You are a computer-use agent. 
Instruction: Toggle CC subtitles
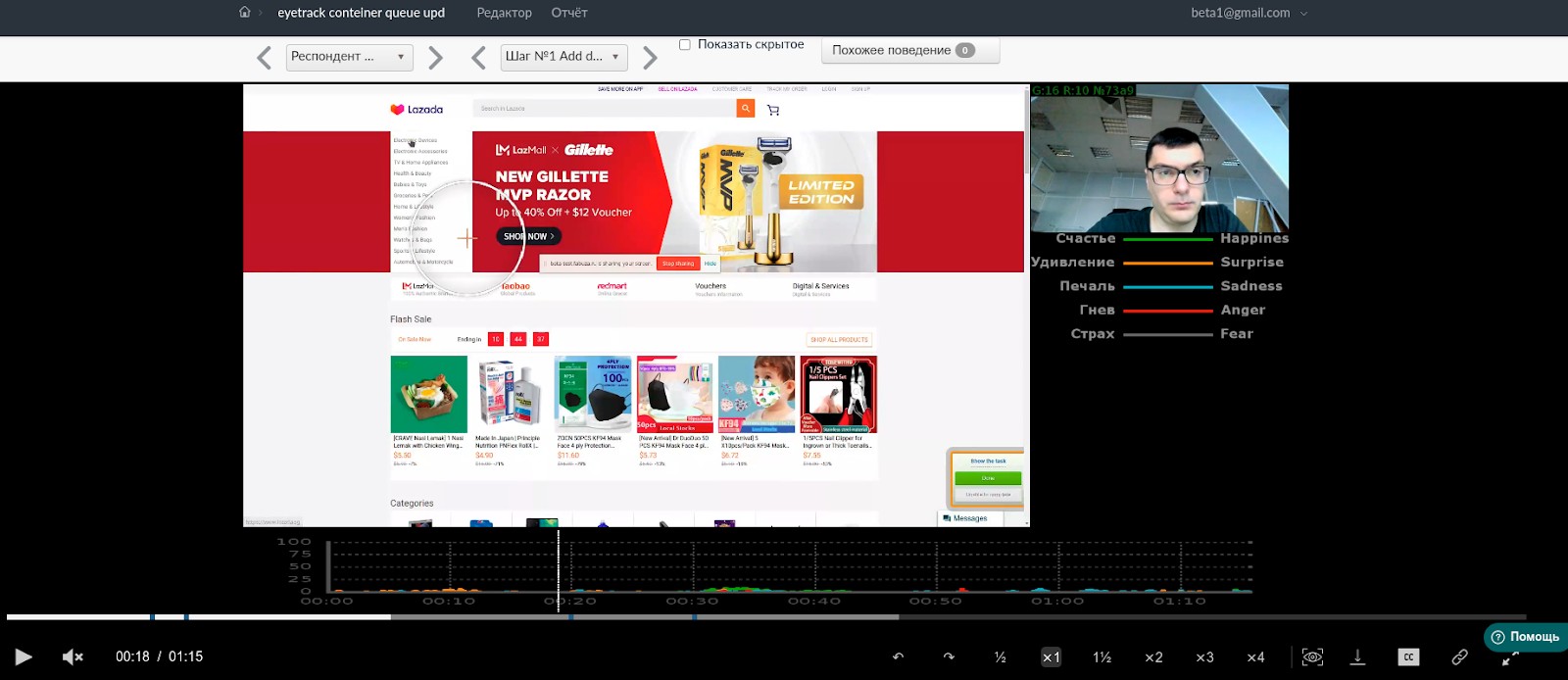coord(1408,656)
